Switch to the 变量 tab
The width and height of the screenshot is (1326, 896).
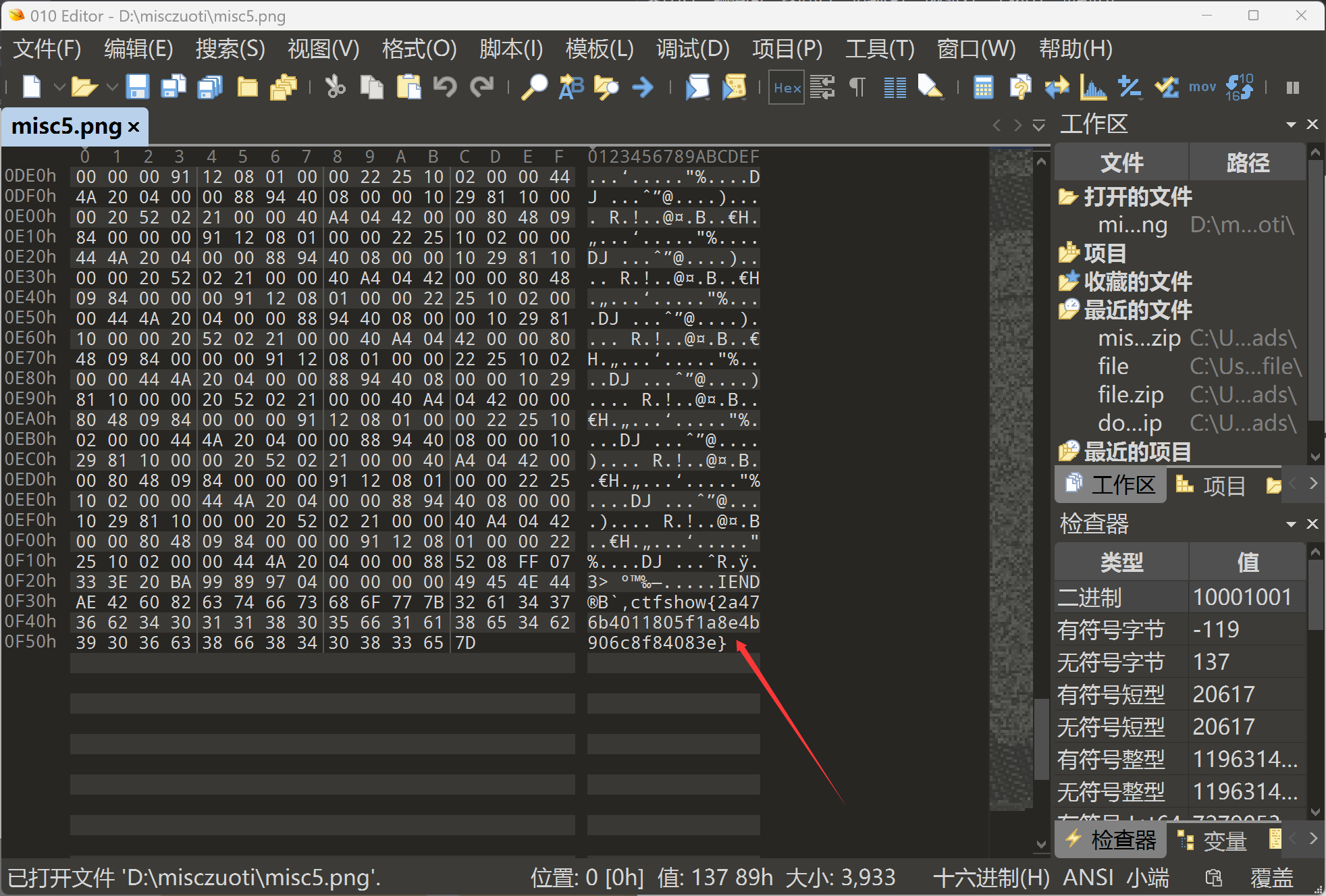pos(1213,841)
